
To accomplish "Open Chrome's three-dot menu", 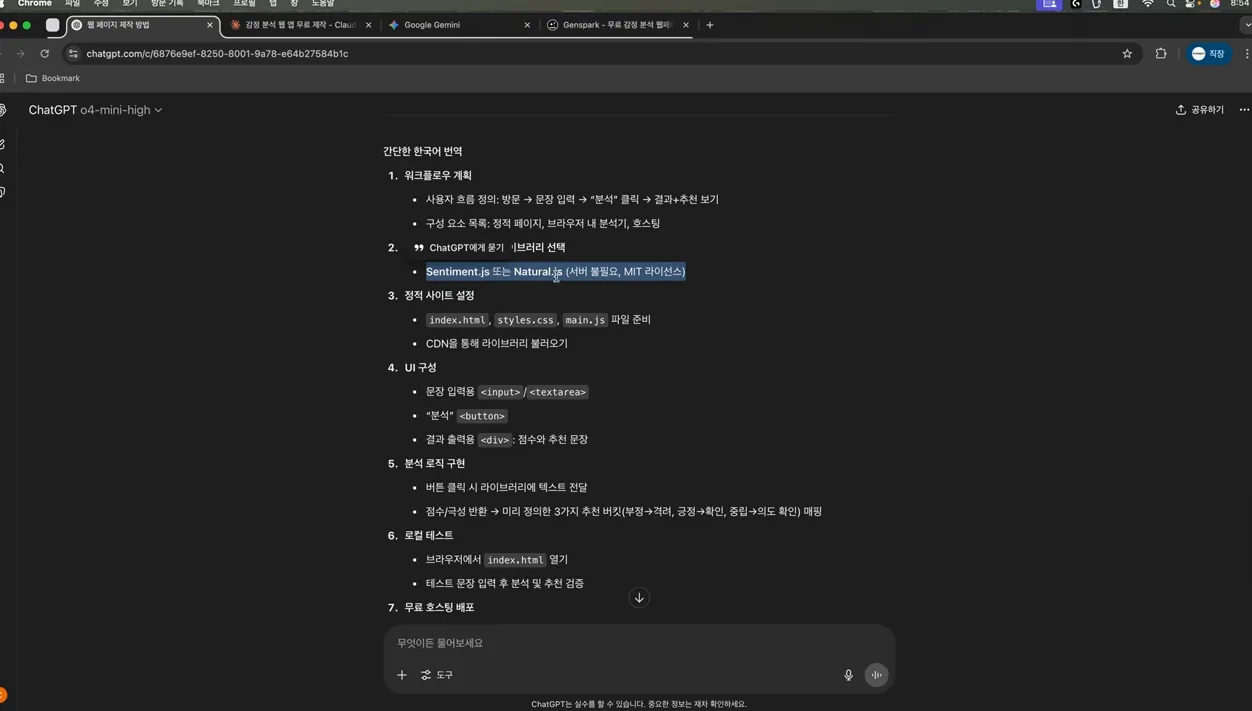I will pyautogui.click(x=1247, y=54).
